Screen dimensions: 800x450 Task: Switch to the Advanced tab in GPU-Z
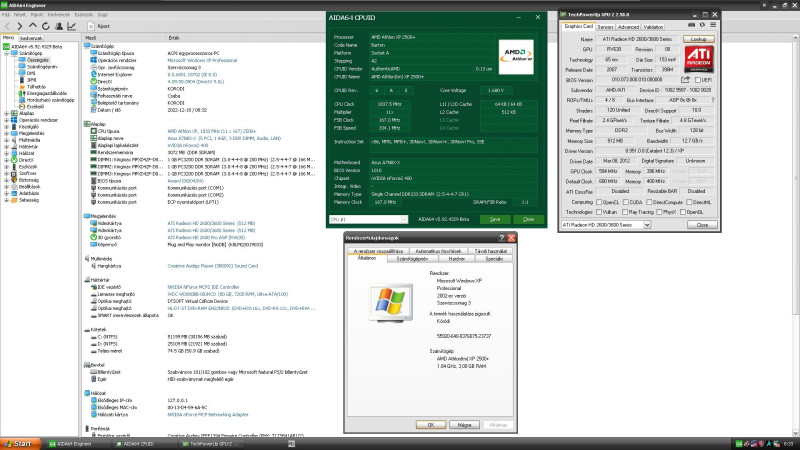(x=628, y=27)
